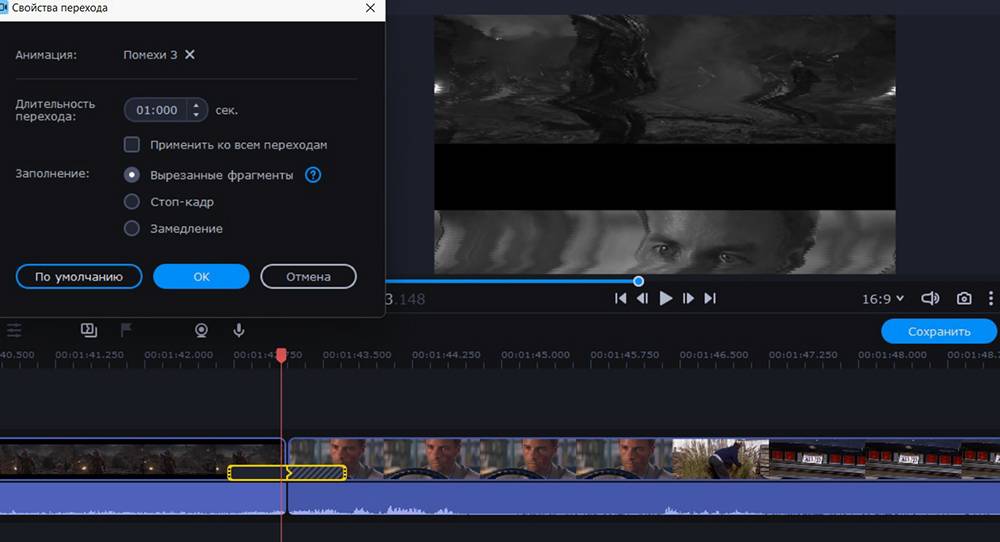This screenshot has width=1000, height=542.
Task: Save the project with Сохранить
Action: [939, 332]
